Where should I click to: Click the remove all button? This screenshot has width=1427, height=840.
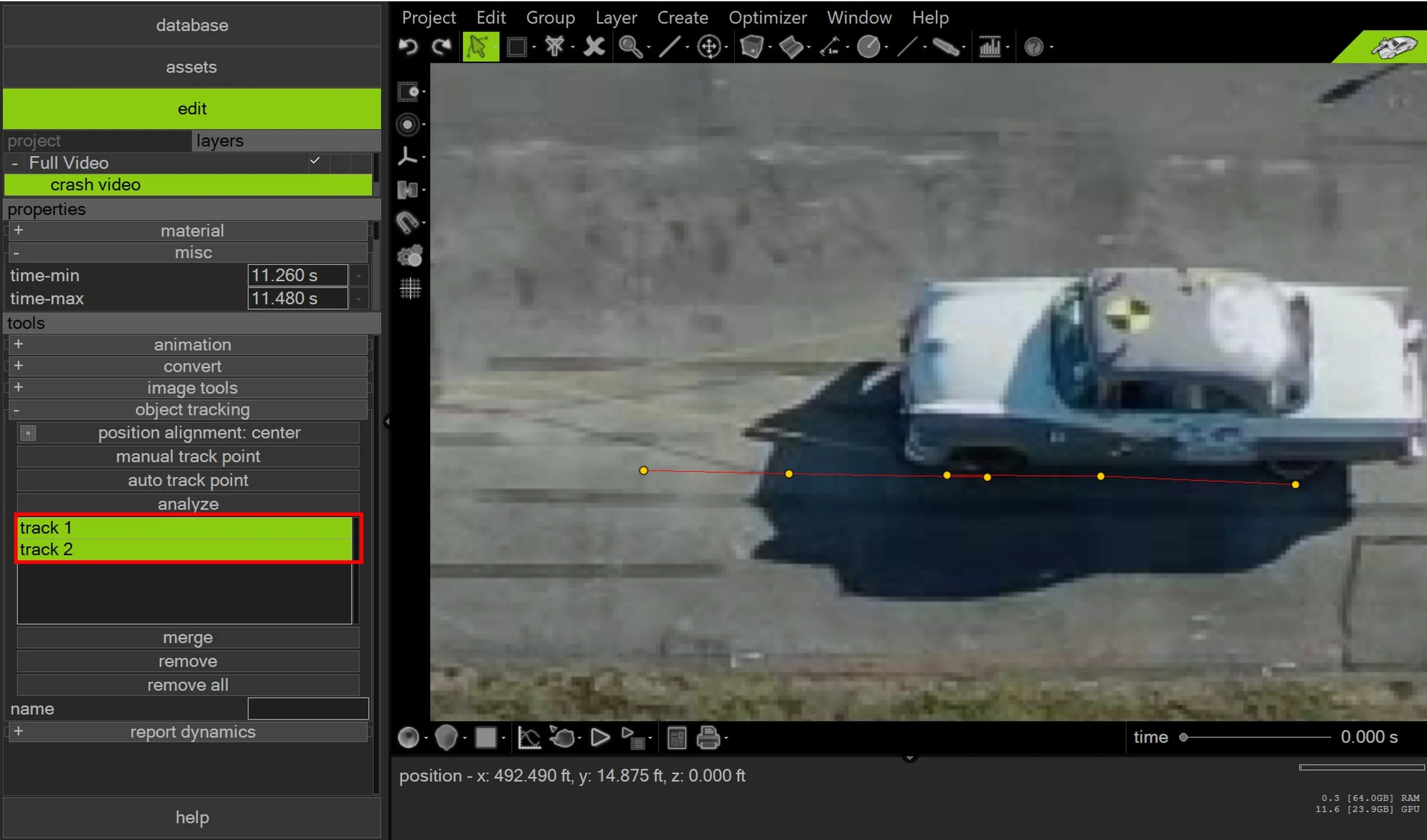point(188,685)
